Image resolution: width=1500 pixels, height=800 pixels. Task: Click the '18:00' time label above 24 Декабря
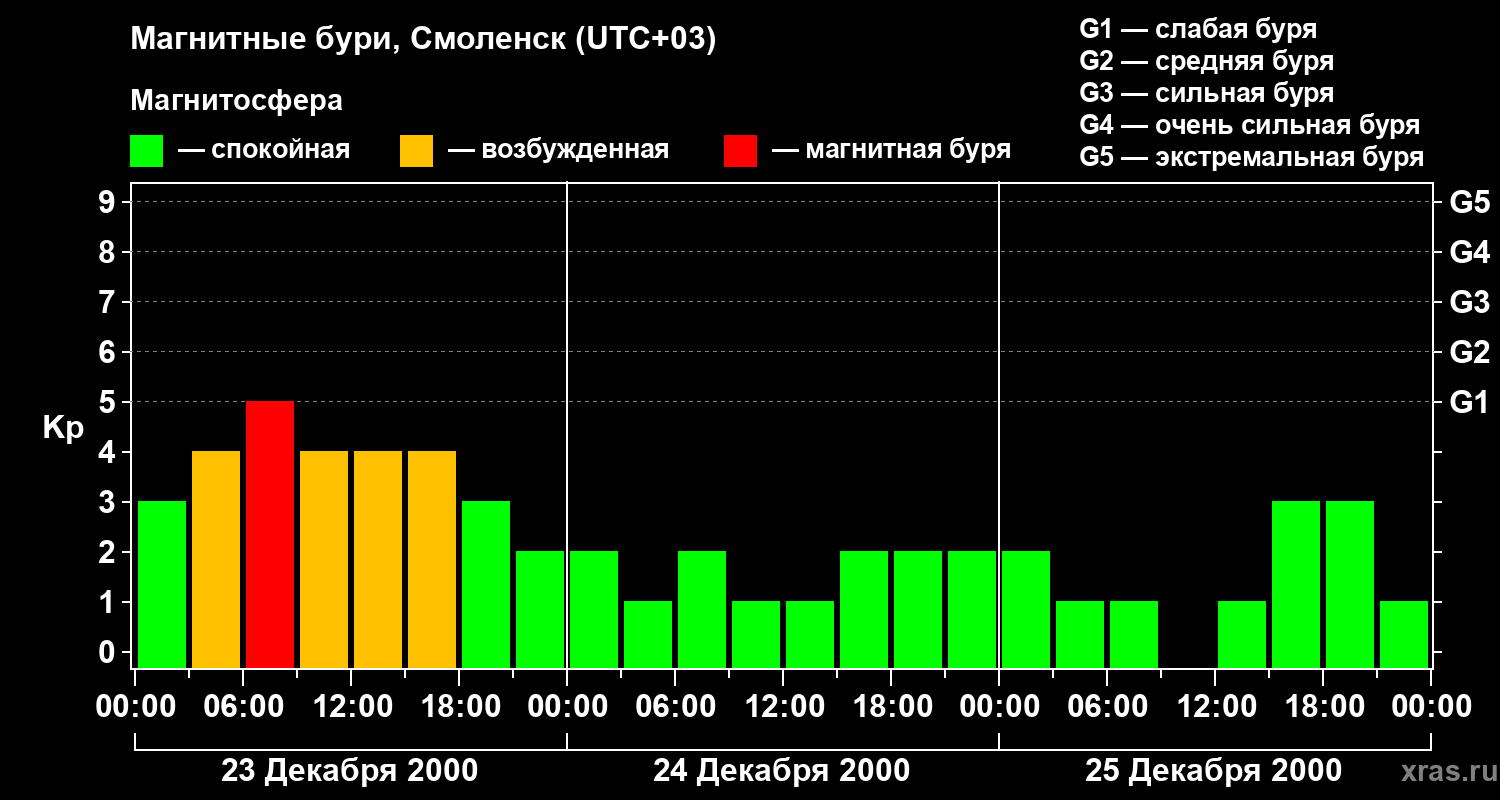891,706
